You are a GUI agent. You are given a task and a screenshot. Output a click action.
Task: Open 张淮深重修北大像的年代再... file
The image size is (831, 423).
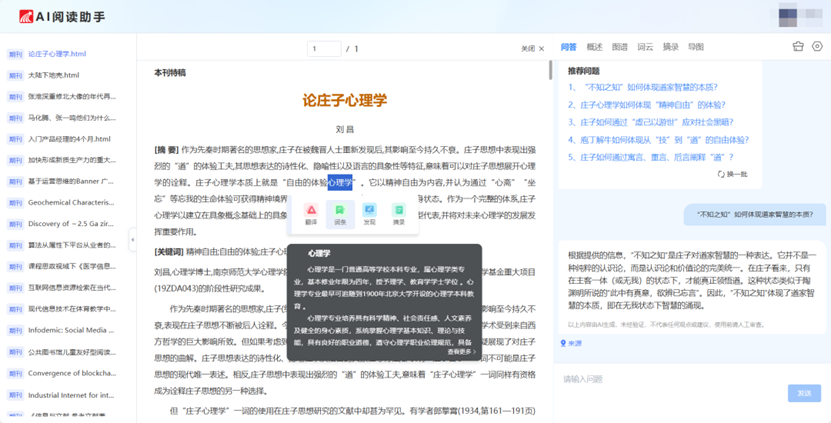coord(72,96)
